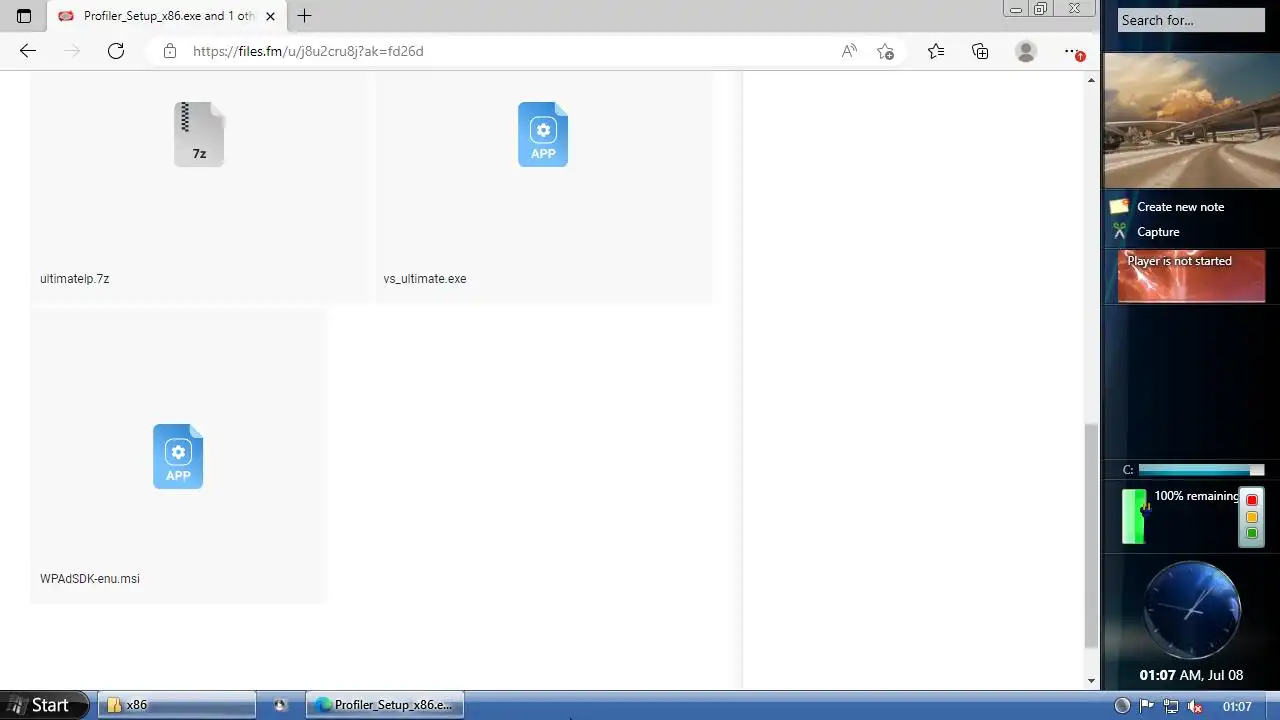Close the Profiler_Setup_x86.exe tab
This screenshot has width=1280, height=720.
tap(270, 16)
